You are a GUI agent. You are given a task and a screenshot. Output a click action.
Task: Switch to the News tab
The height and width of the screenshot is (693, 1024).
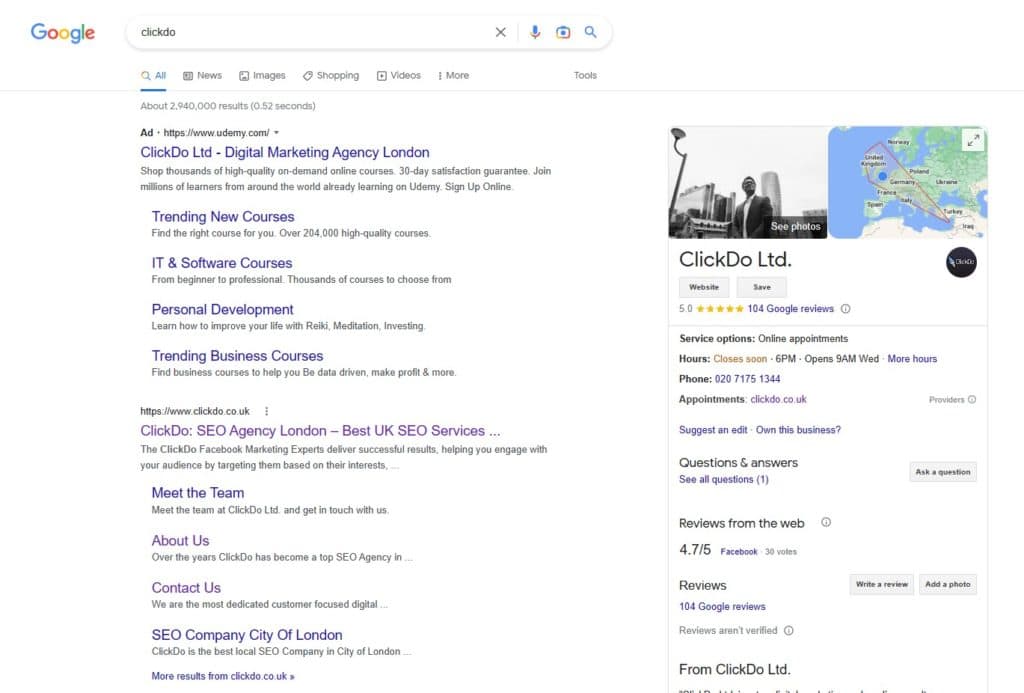(x=202, y=75)
